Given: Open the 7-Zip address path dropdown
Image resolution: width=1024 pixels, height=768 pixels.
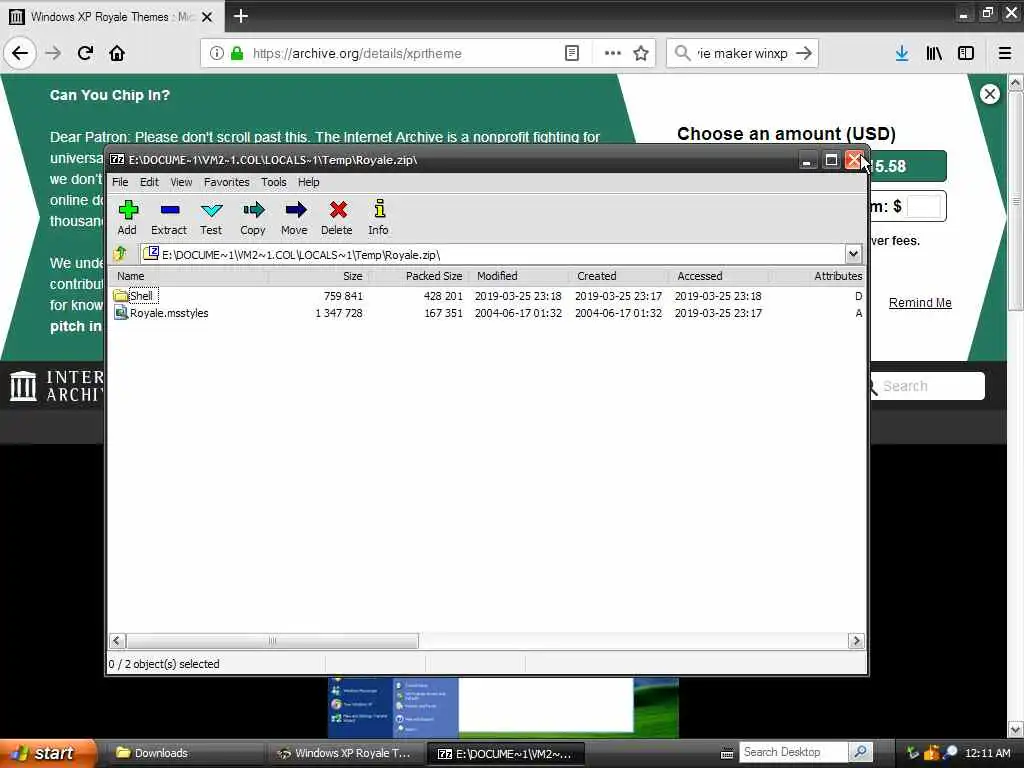Looking at the screenshot, I should pyautogui.click(x=853, y=254).
